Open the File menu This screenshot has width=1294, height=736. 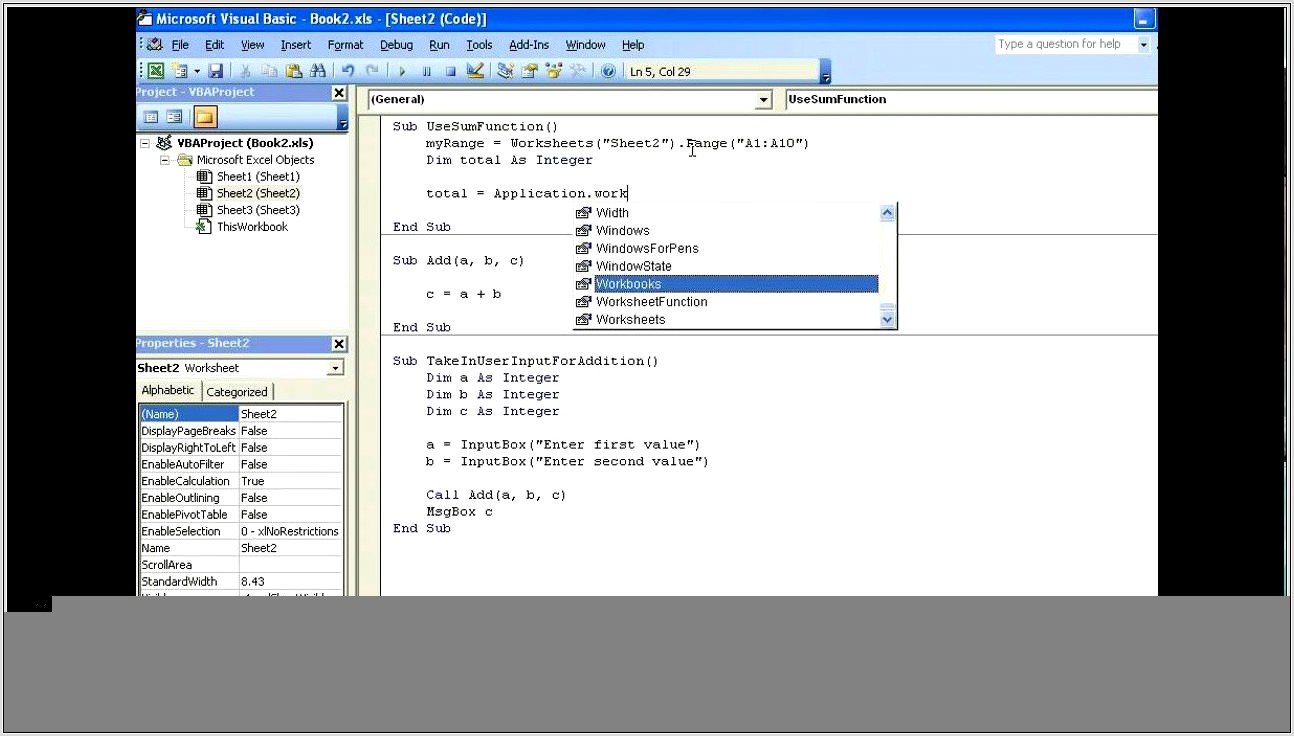click(180, 45)
